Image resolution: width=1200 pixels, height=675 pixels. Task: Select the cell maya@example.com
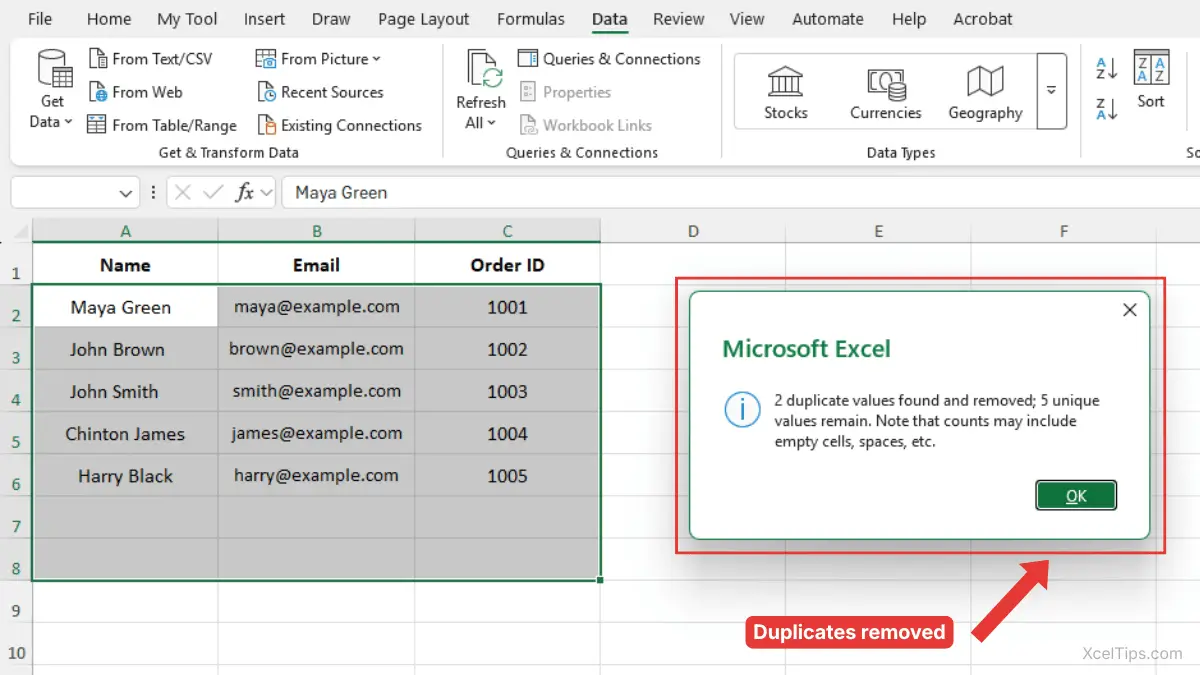click(316, 307)
